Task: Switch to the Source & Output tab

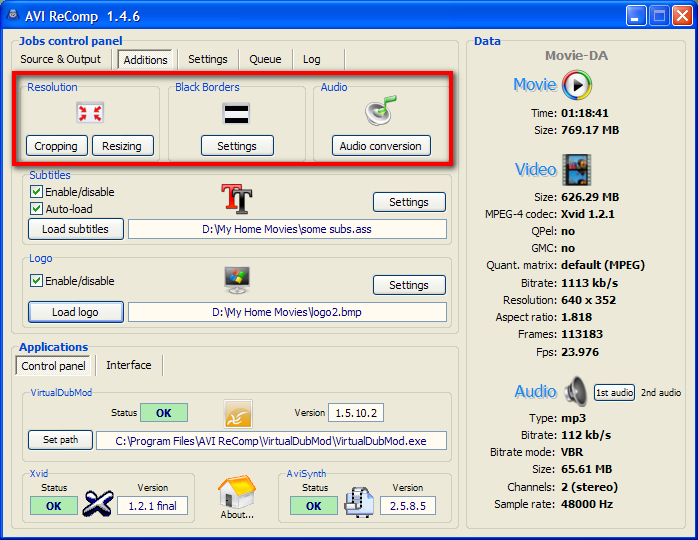Action: (61, 59)
